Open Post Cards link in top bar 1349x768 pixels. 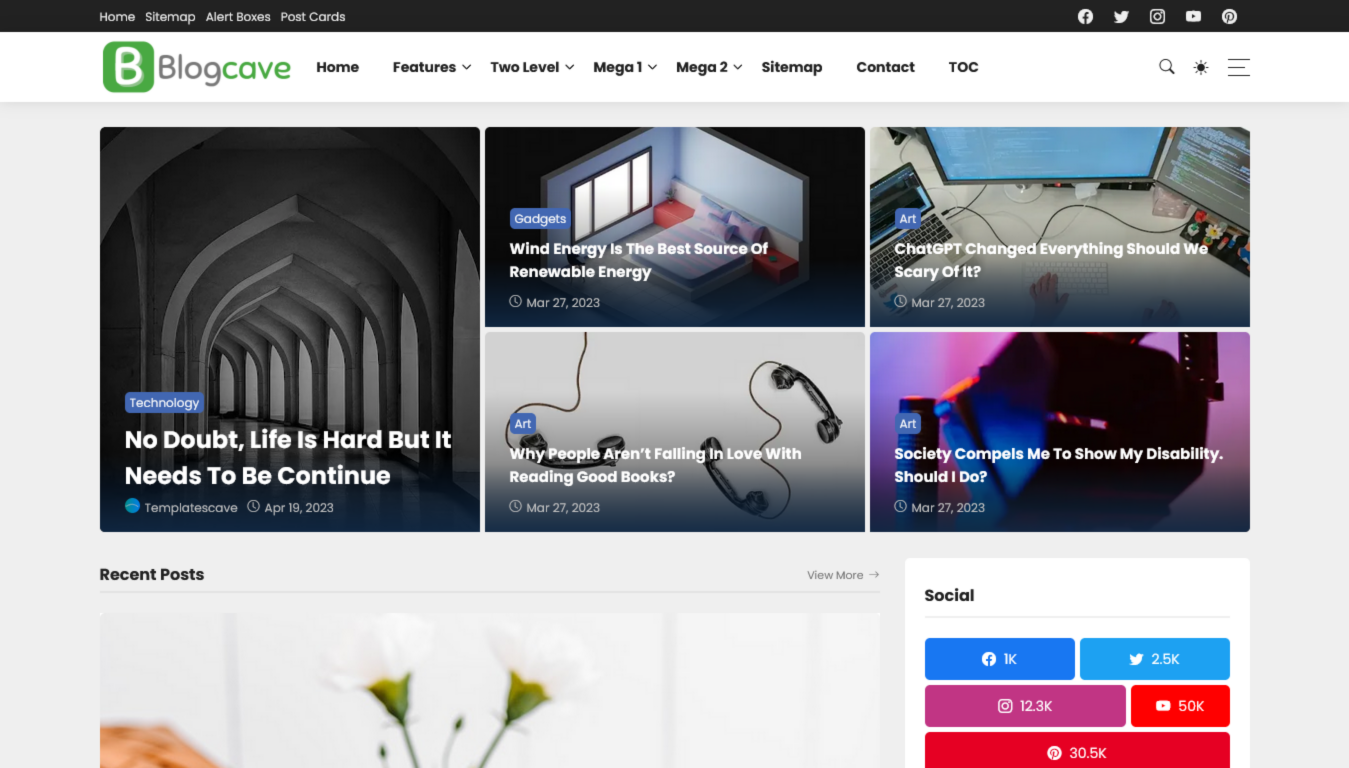tap(313, 16)
